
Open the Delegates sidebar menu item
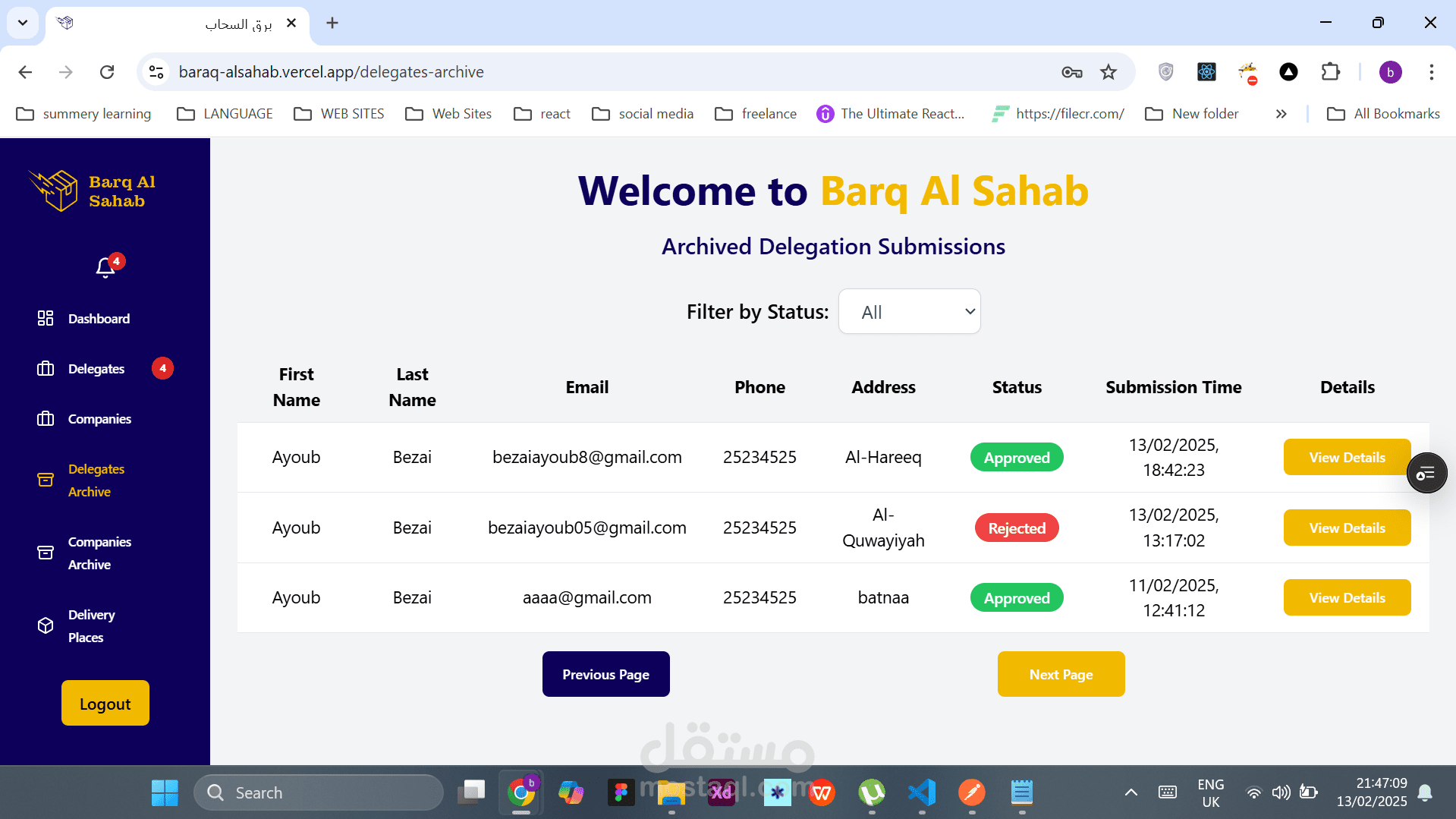click(96, 369)
